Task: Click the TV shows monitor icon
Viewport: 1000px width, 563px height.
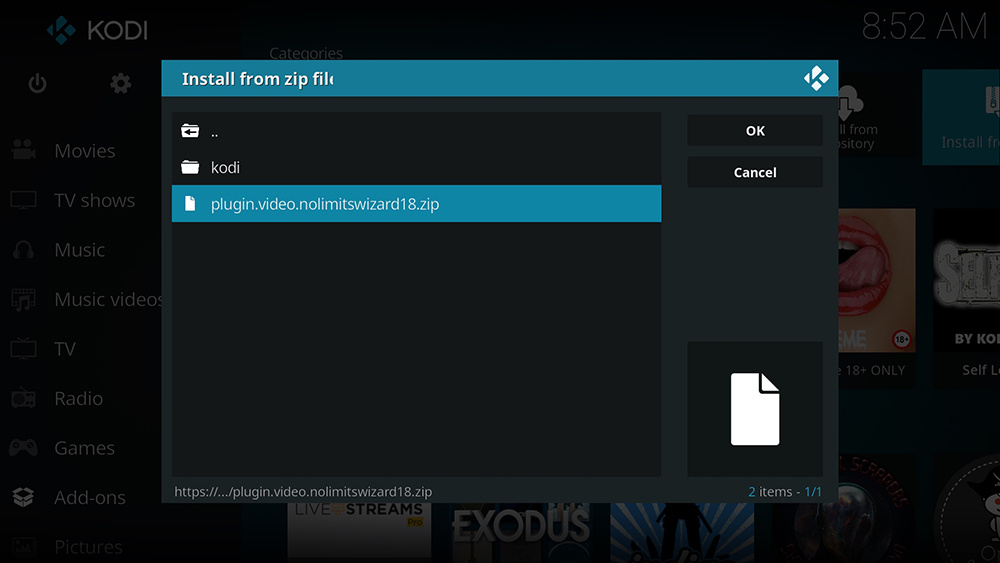Action: point(24,200)
